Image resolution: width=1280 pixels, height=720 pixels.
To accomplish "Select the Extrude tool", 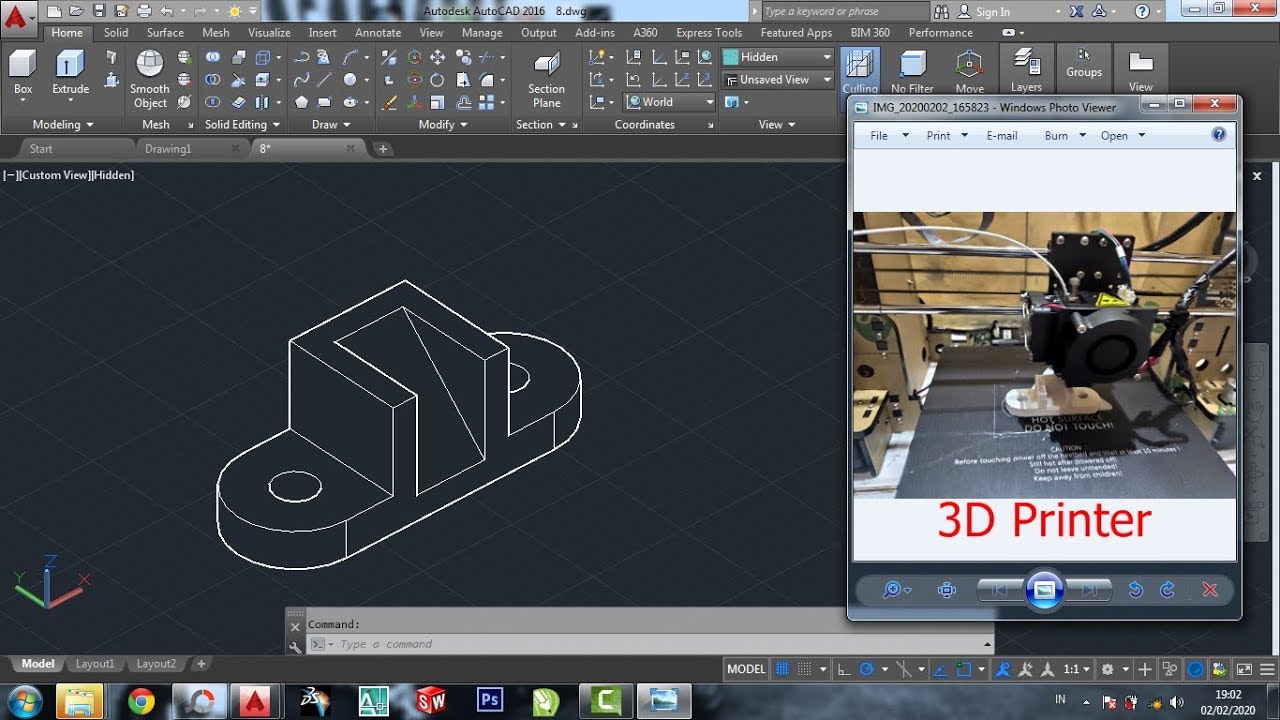I will [70, 73].
